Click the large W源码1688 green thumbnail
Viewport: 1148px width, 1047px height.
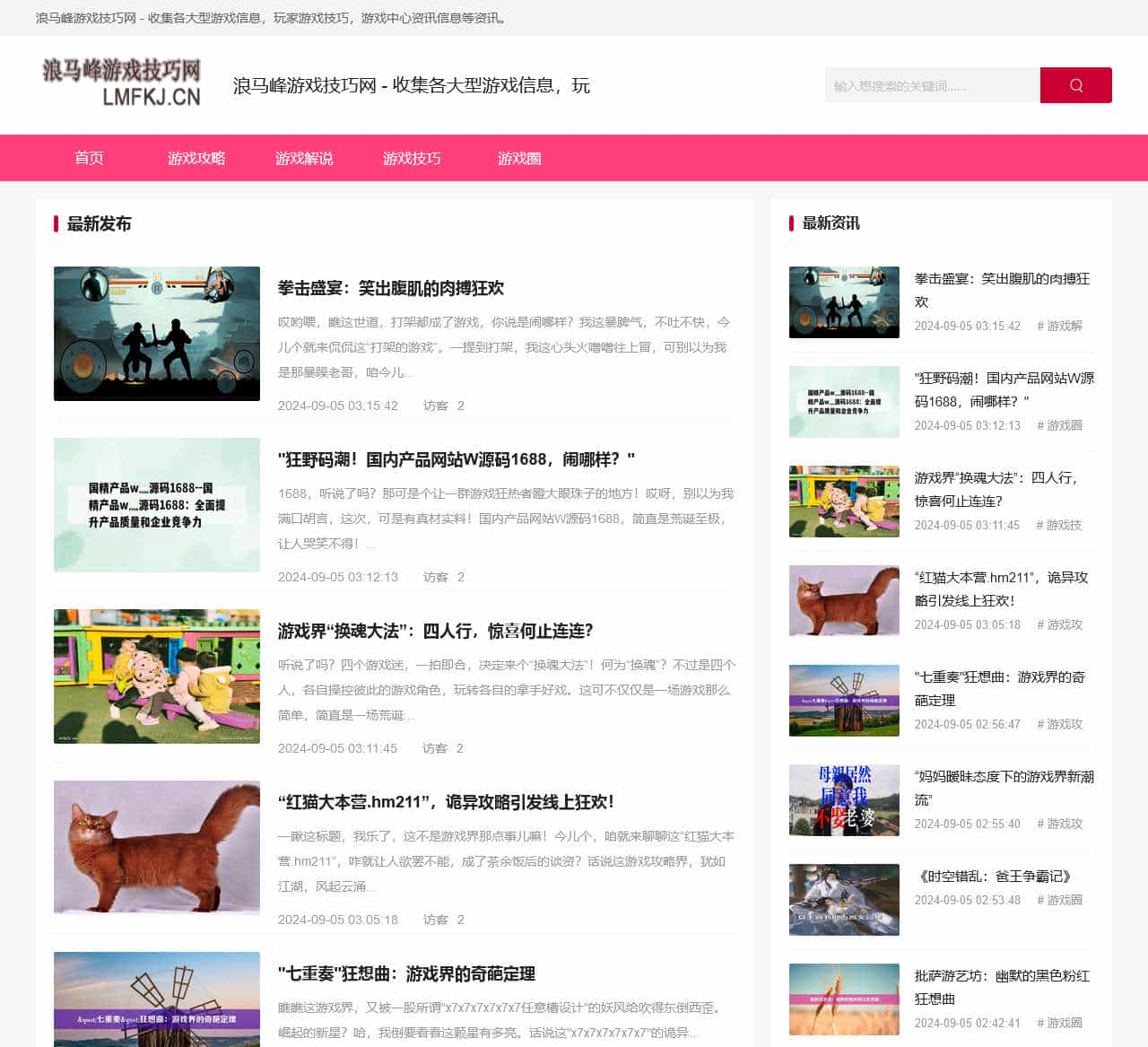tap(157, 505)
